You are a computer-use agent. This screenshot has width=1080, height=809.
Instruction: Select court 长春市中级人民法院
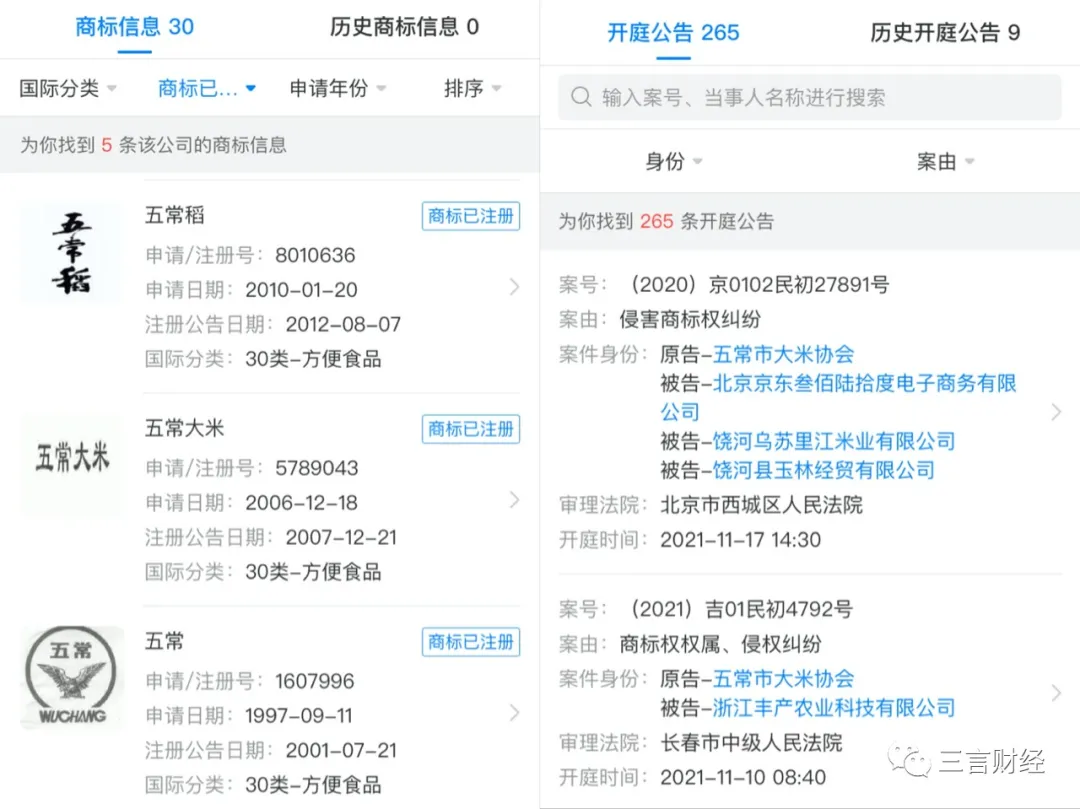[x=751, y=742]
